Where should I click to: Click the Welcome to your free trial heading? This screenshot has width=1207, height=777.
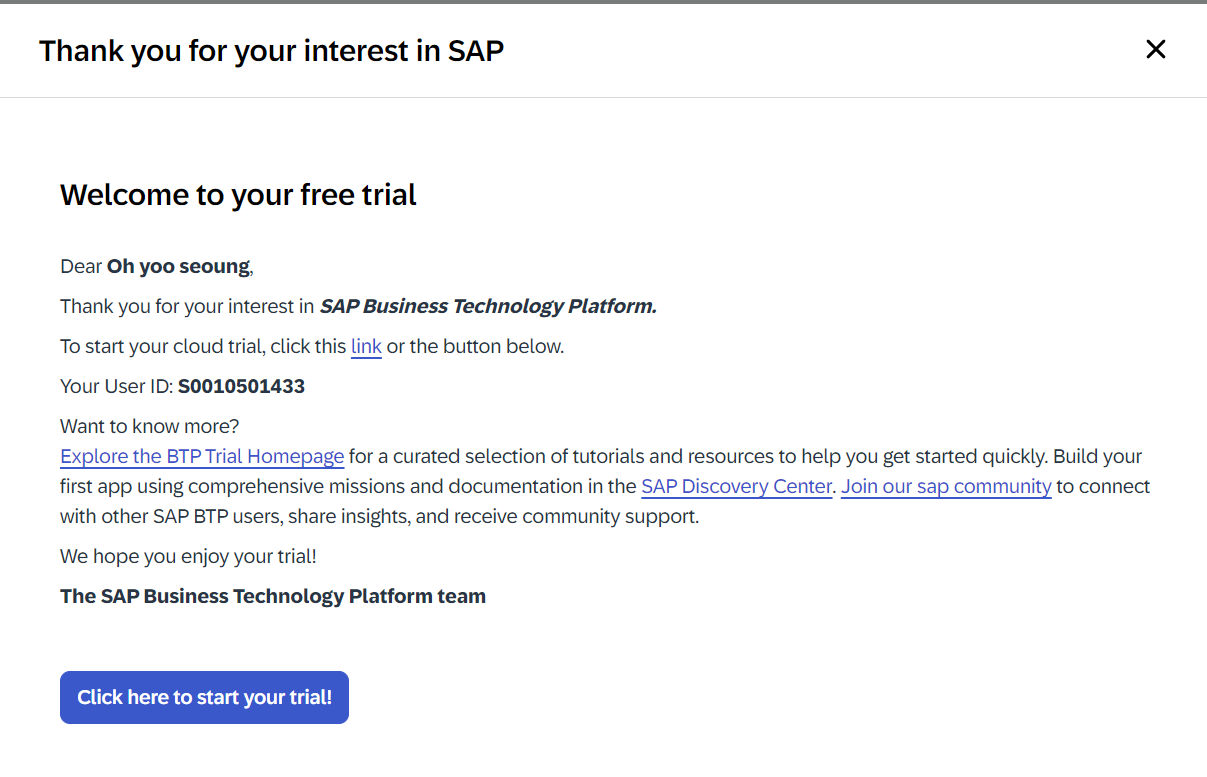[x=238, y=194]
